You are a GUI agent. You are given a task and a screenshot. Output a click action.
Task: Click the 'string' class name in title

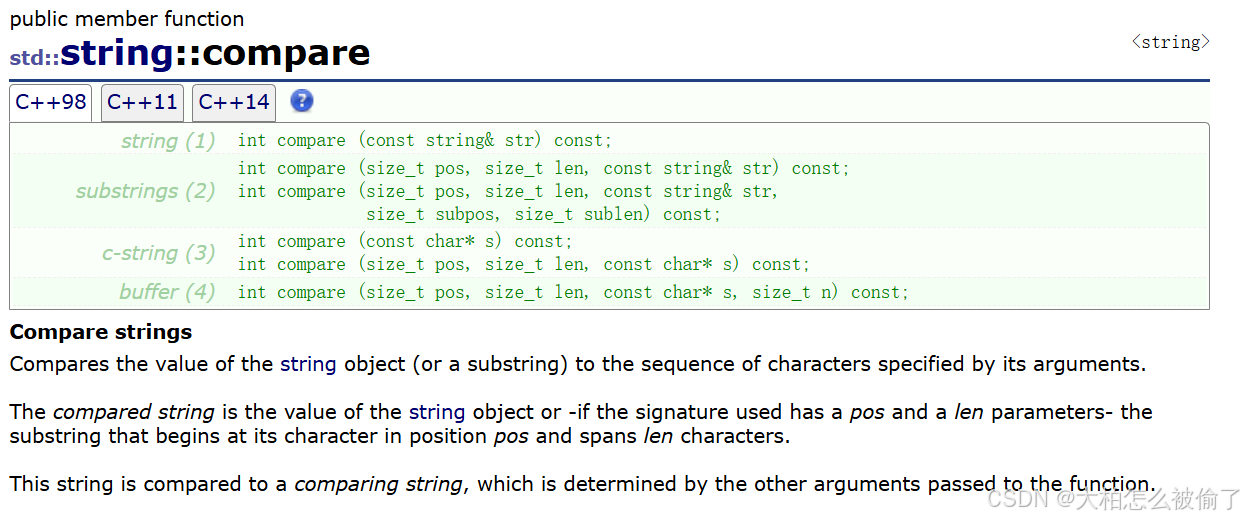click(x=117, y=52)
